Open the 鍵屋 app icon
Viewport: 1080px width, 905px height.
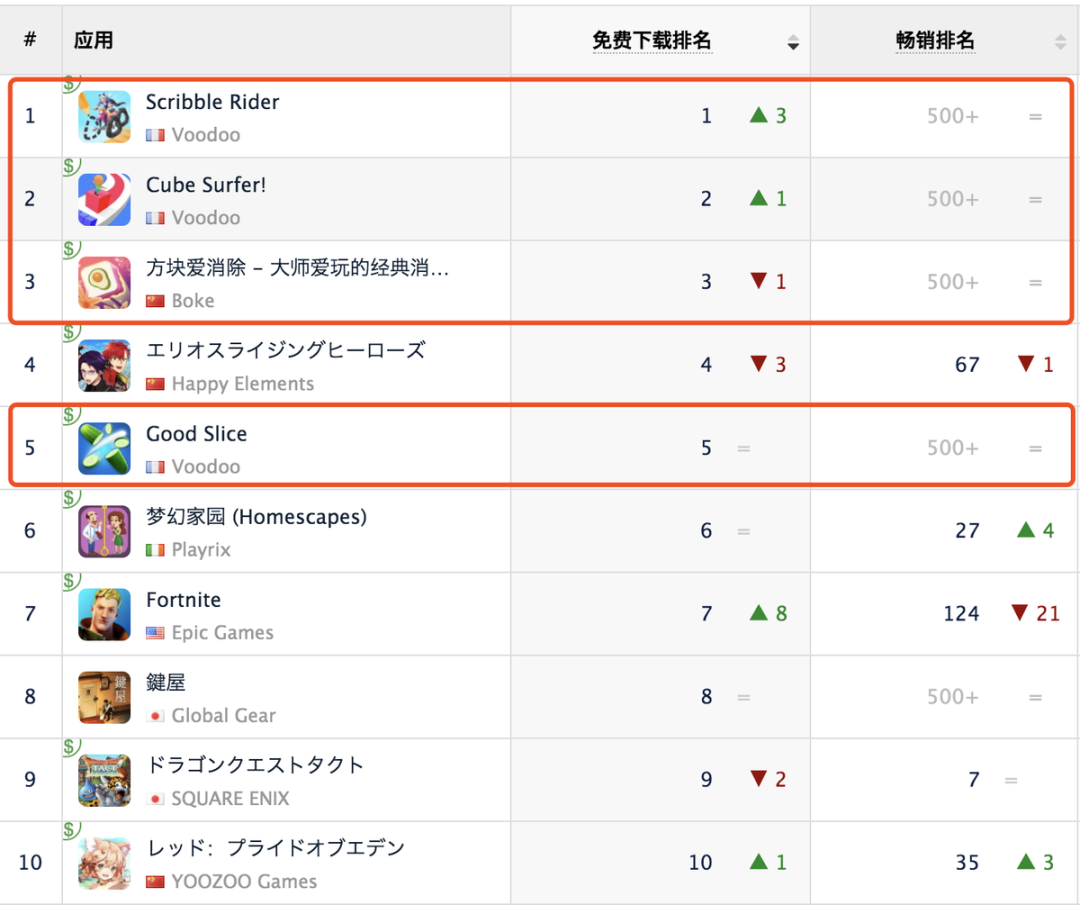(104, 697)
